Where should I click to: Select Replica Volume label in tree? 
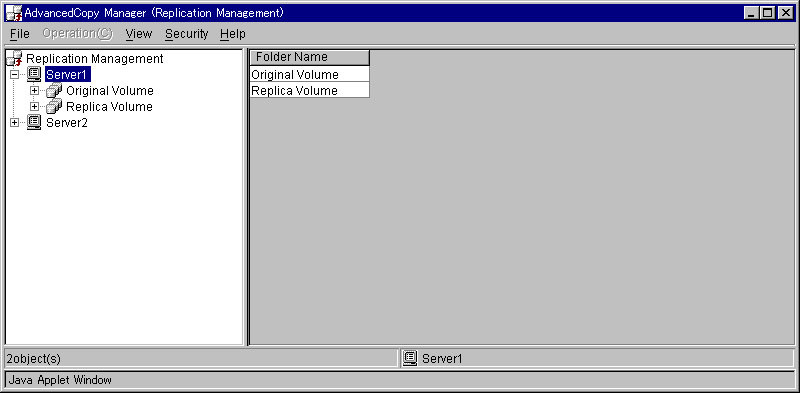109,107
